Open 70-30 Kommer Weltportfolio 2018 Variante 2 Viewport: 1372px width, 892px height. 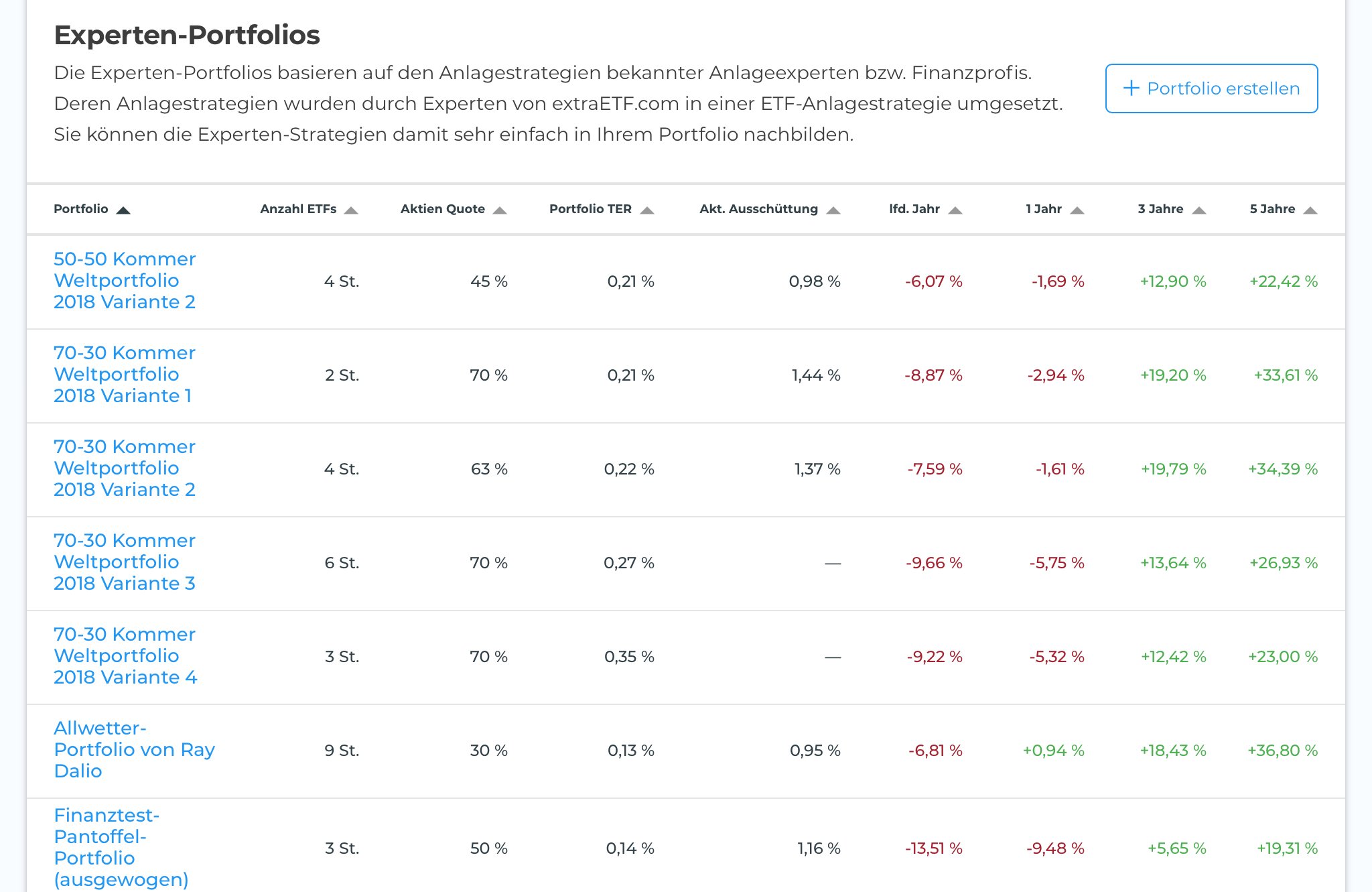125,468
